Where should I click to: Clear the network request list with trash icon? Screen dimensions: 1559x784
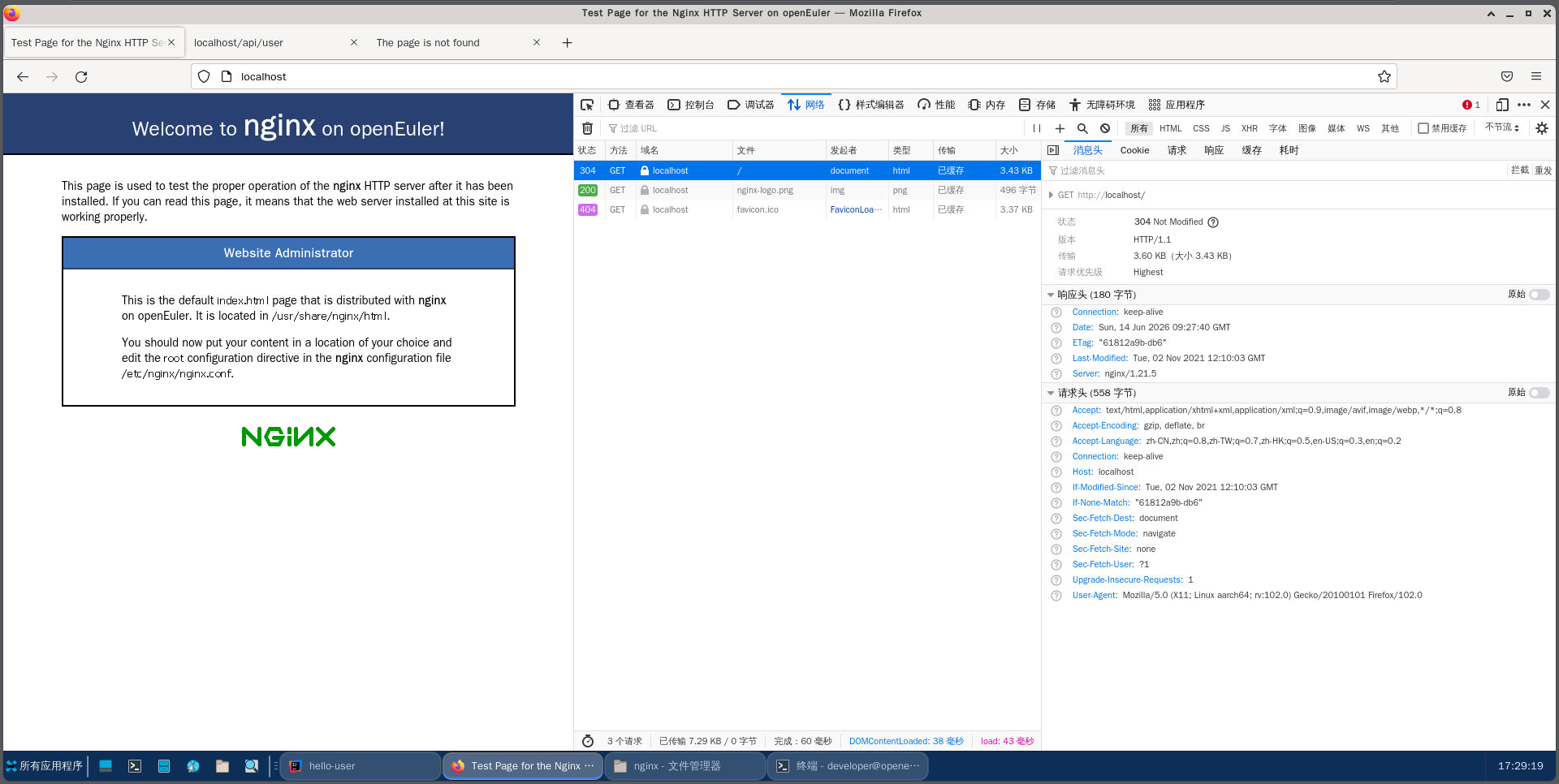(587, 128)
